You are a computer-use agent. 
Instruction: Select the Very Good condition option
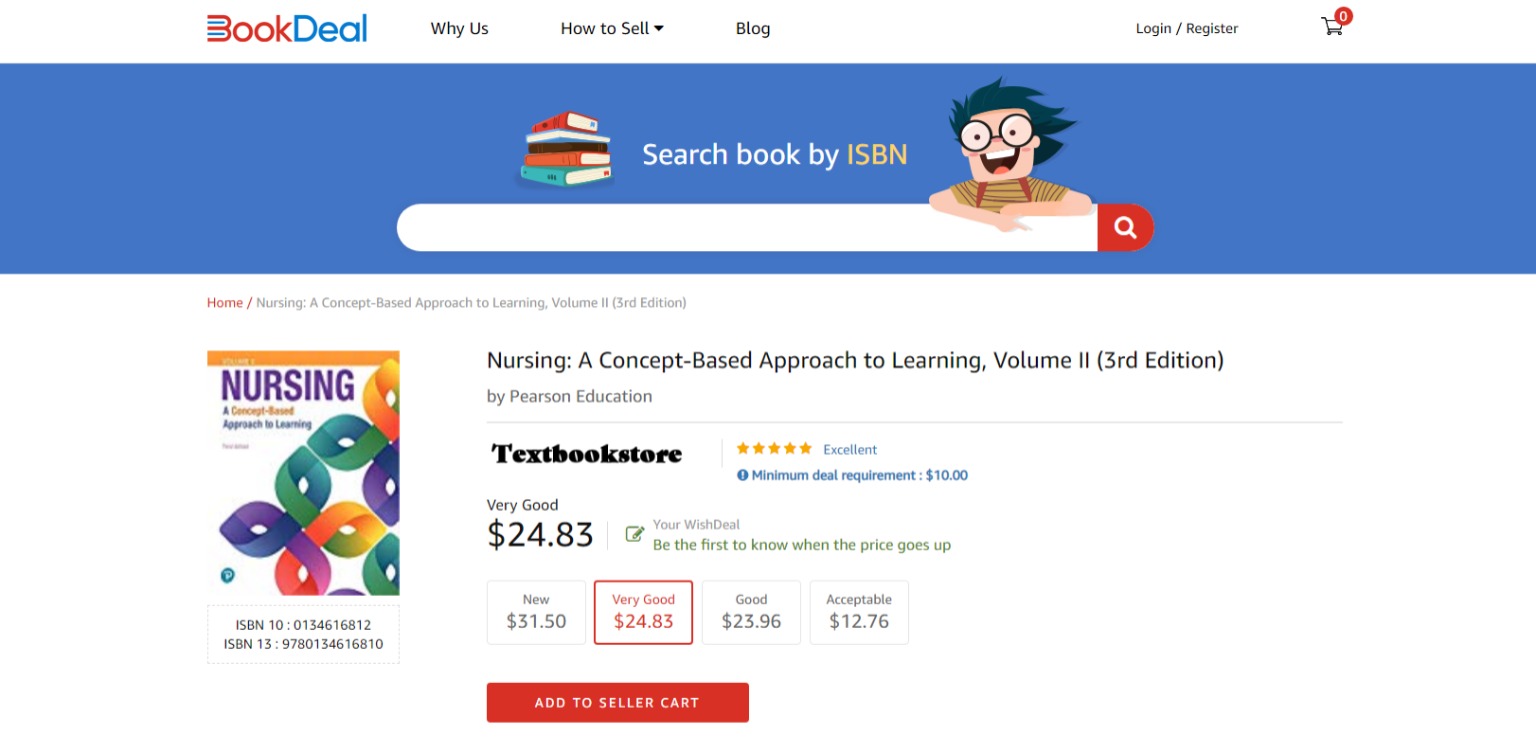(x=643, y=612)
